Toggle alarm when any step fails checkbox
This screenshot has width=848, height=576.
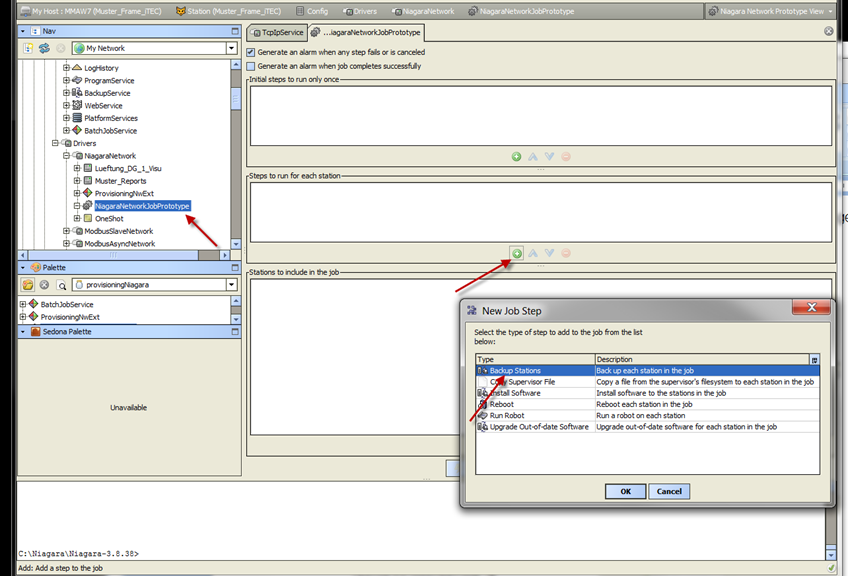pyautogui.click(x=250, y=52)
